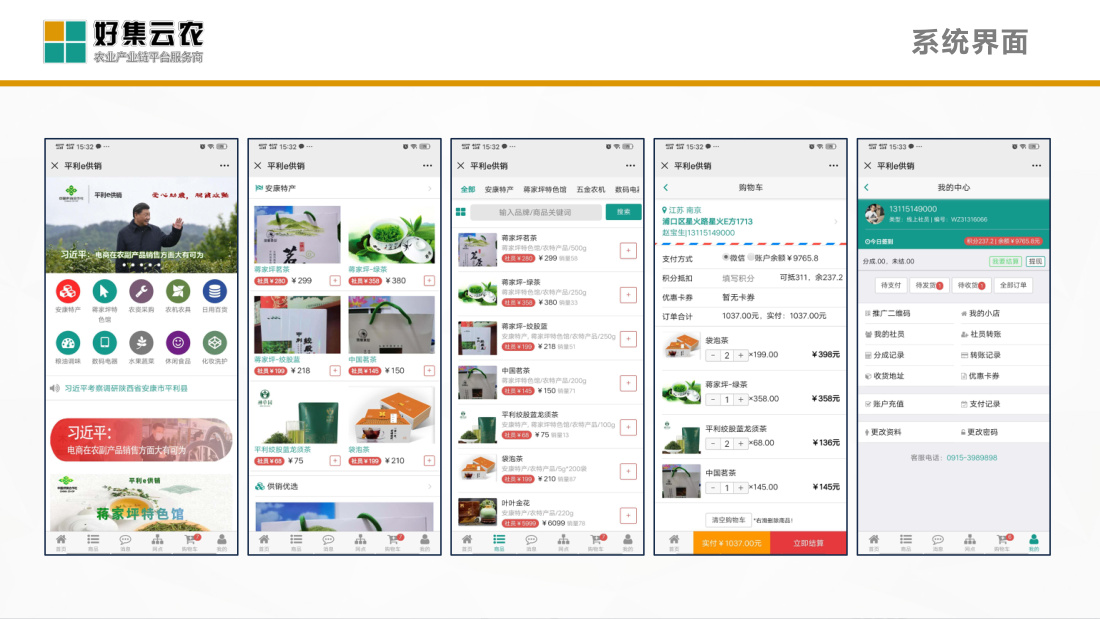This screenshot has width=1100, height=619.
Task: Tap the speaker icon beside news ticker
Action: (55, 388)
